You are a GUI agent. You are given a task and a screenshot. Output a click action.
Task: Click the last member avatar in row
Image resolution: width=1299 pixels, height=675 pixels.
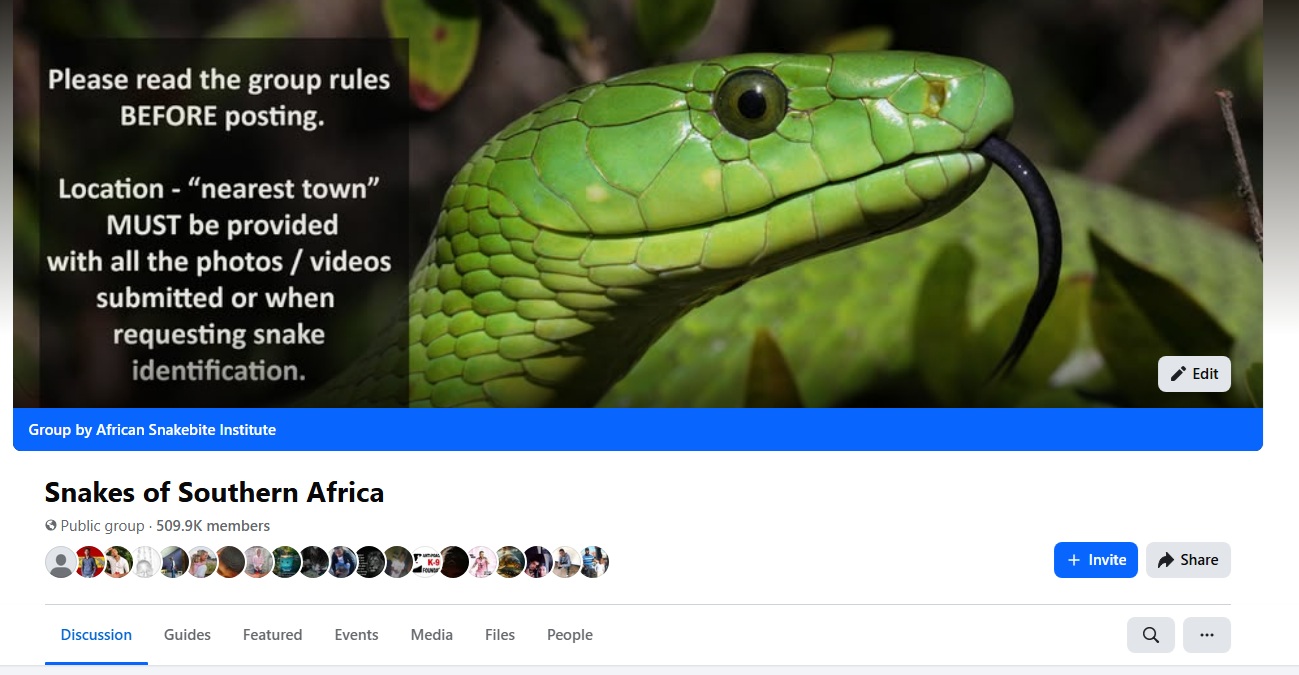tap(594, 562)
